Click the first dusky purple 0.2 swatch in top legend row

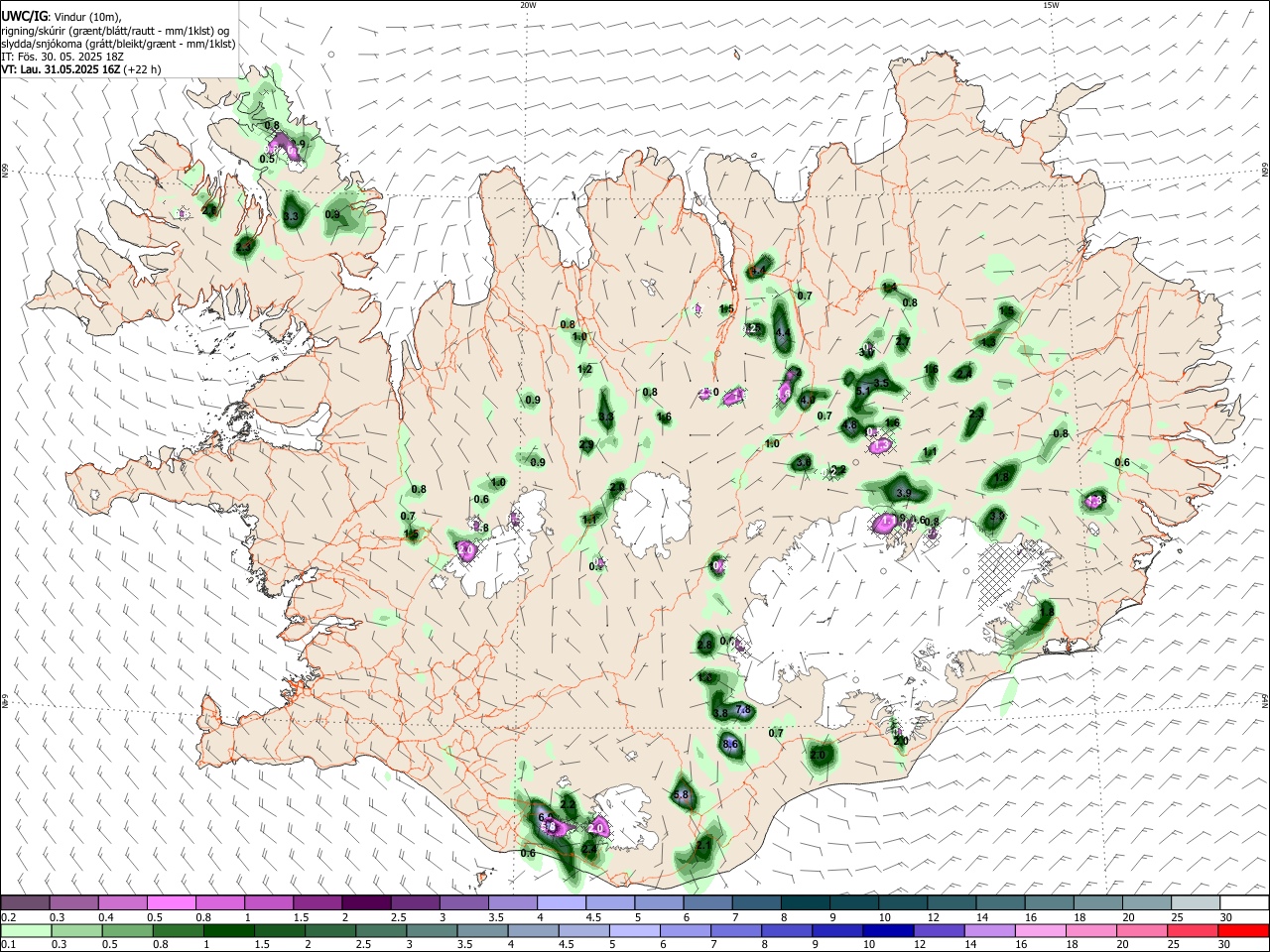[26, 902]
